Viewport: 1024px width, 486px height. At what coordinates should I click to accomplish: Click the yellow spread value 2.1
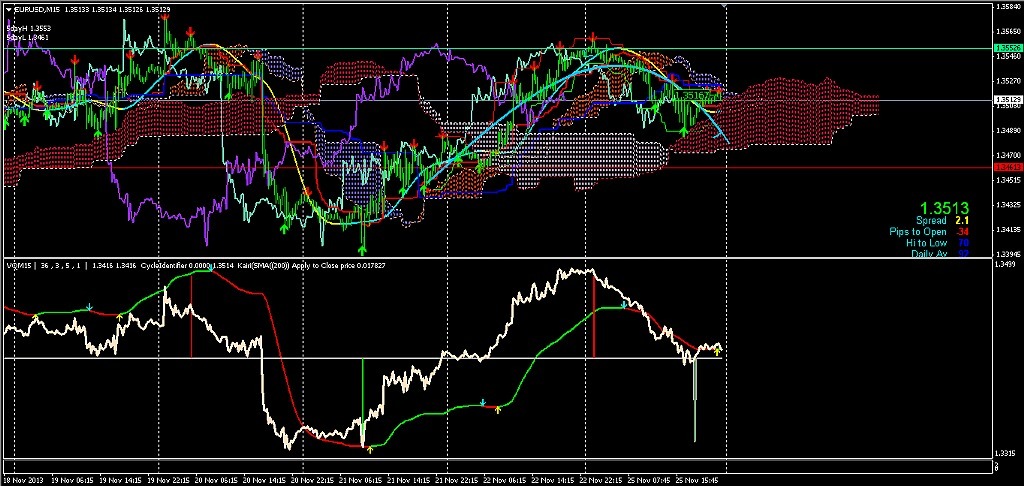(x=961, y=221)
